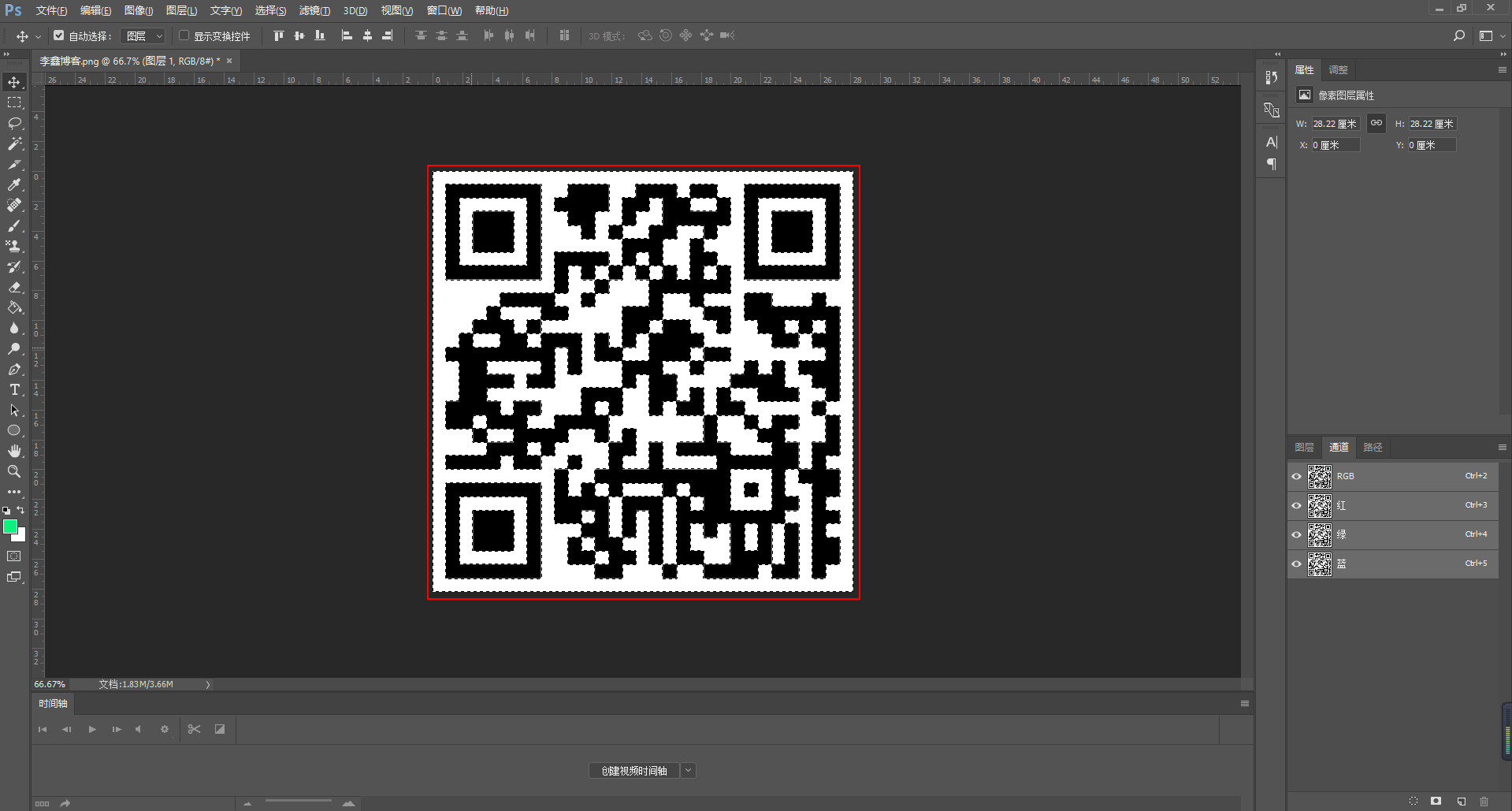Select the Horizontal Type tool

[x=14, y=389]
